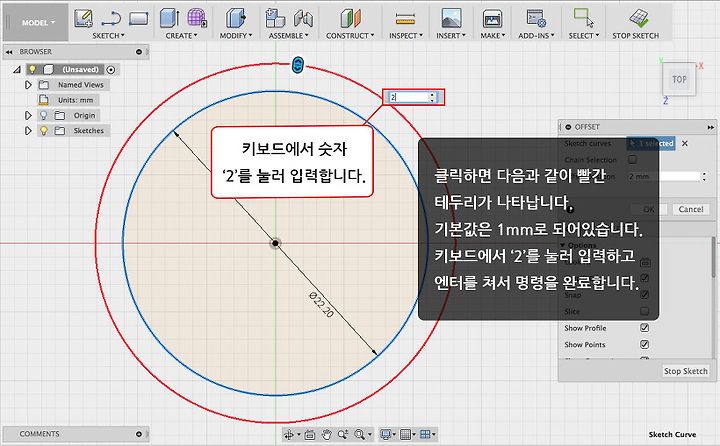Viewport: 720px width, 446px height.
Task: Expand the OFFSET dialog double-arrow
Action: tap(710, 127)
